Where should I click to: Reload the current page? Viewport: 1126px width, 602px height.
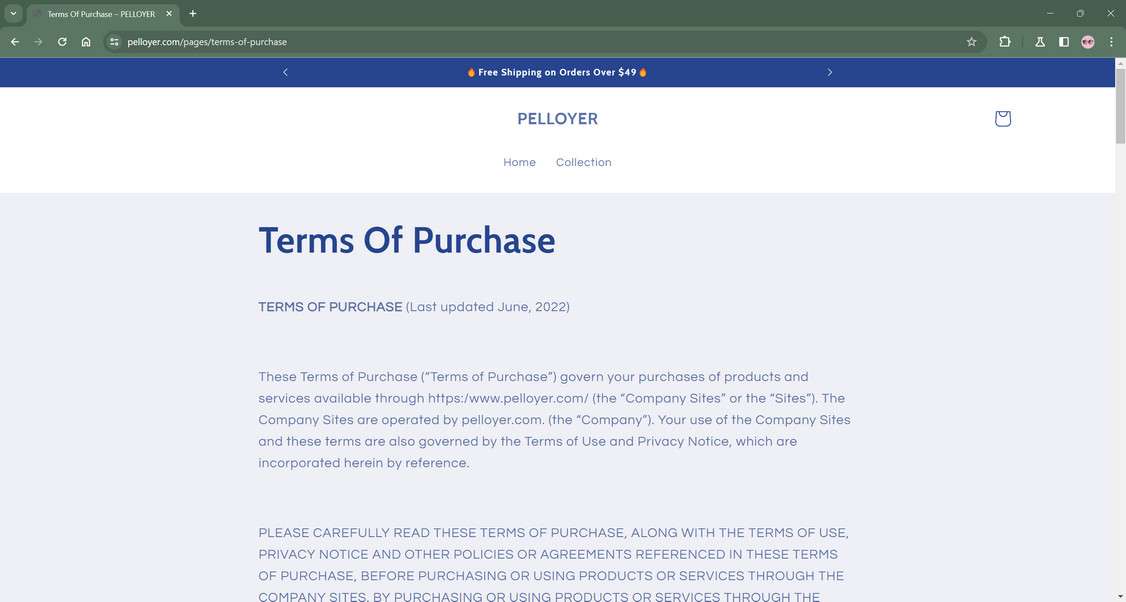[61, 42]
